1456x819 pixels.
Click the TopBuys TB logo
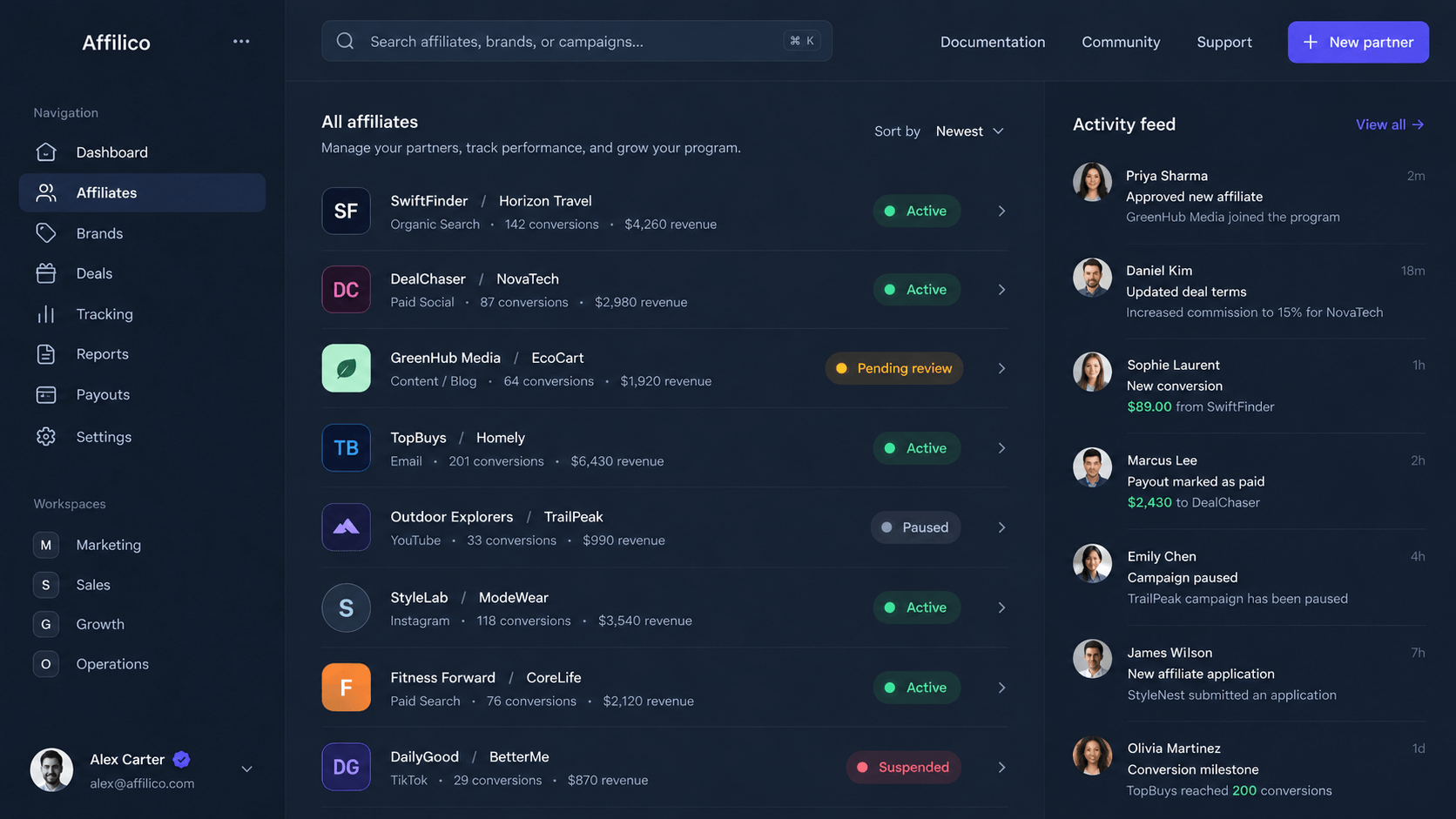coord(346,447)
